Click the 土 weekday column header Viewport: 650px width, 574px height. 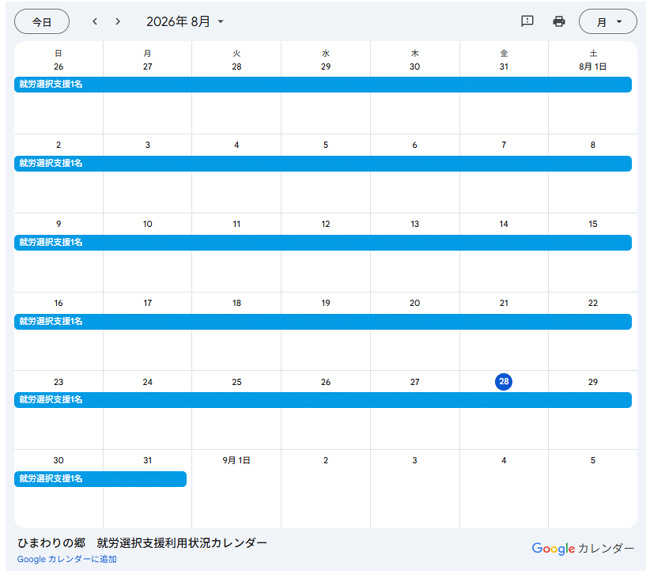coord(593,53)
